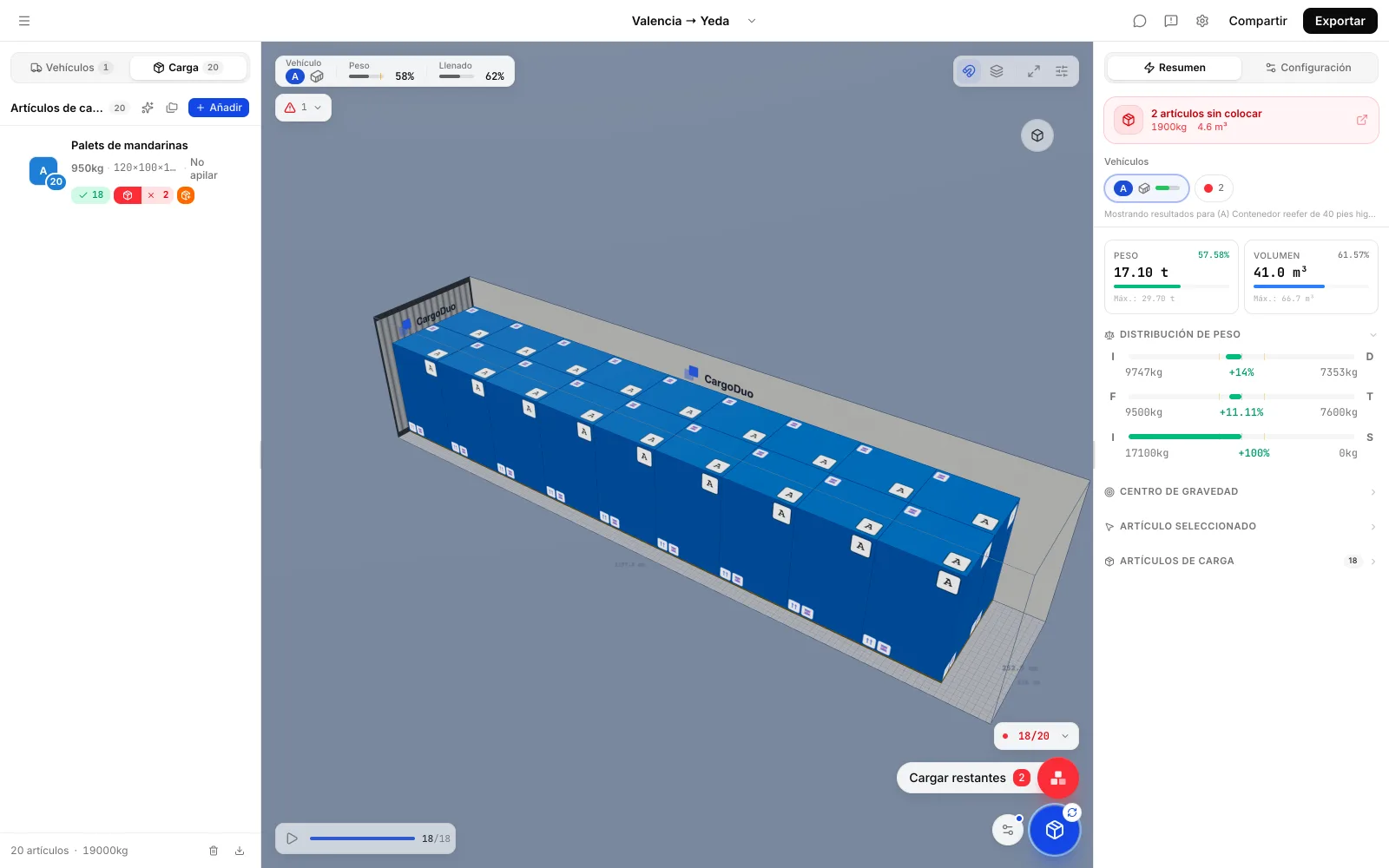This screenshot has width=1389, height=868.
Task: Click the Exportar button
Action: click(1340, 21)
